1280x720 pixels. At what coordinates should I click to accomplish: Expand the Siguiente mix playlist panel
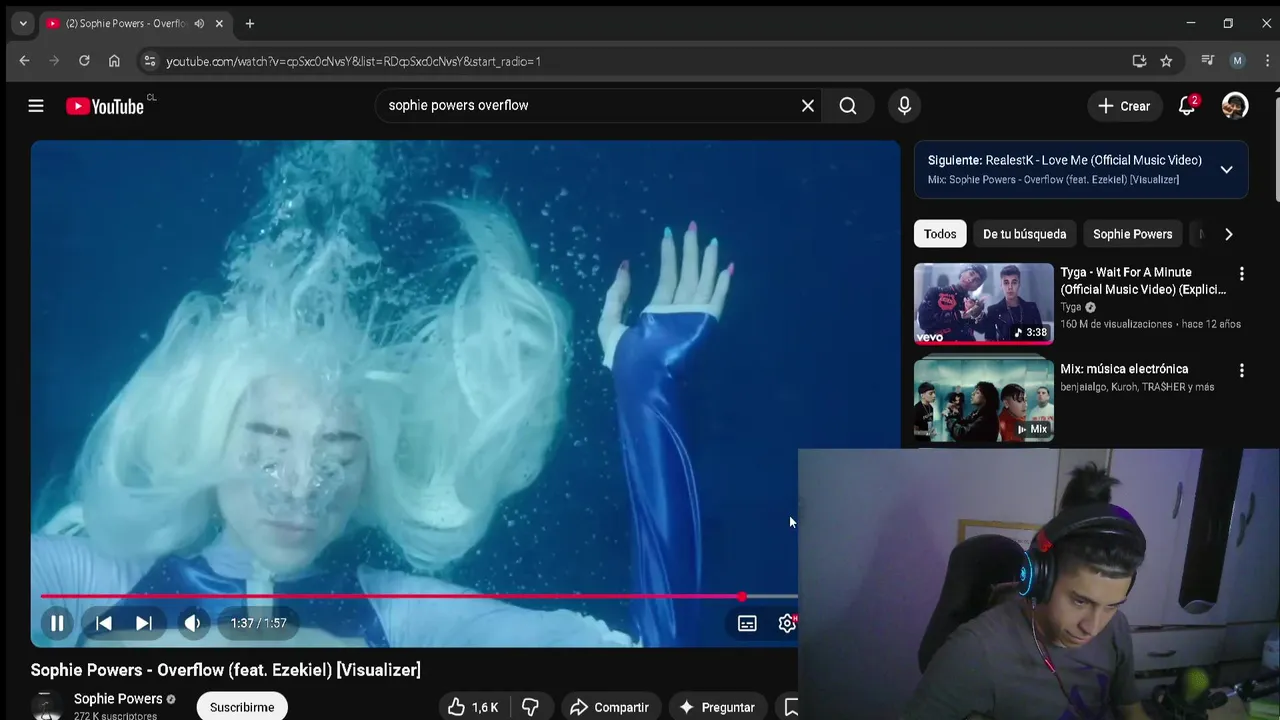coord(1226,169)
